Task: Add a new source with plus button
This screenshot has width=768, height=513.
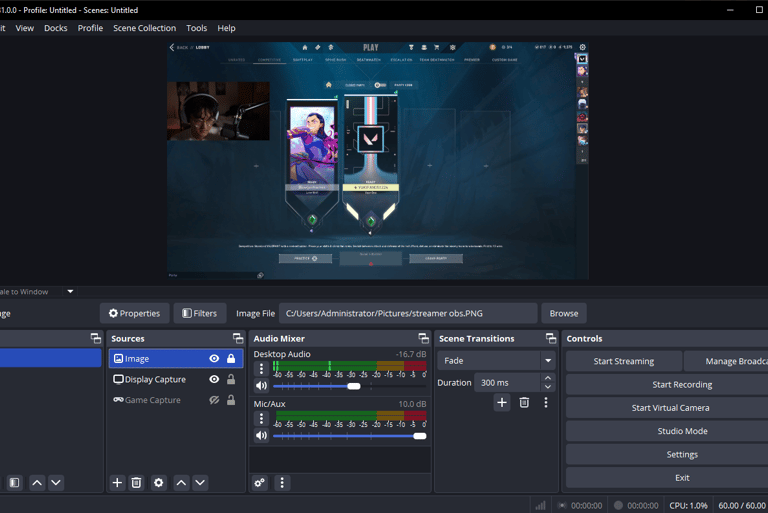Action: point(117,483)
